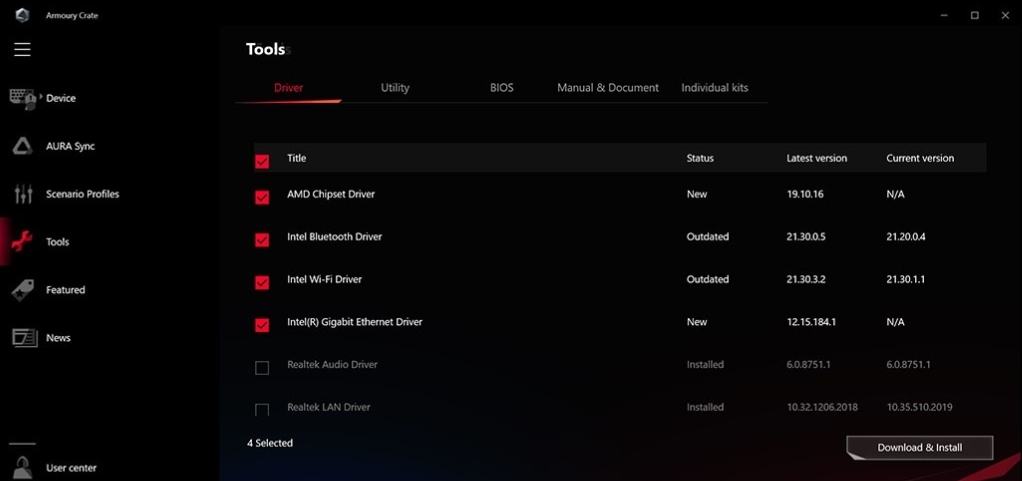Go to Scenario Profiles label in the sidebar
Screen dimensions: 1022x481
tap(83, 194)
